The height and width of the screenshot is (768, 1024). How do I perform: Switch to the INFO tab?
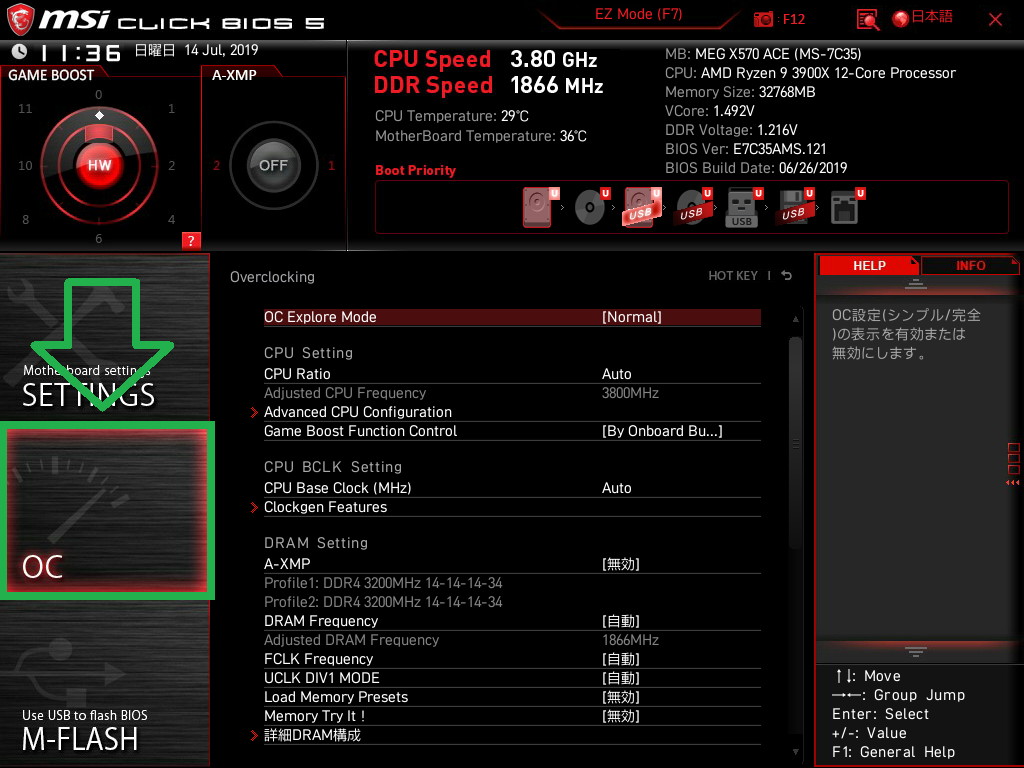click(x=970, y=266)
